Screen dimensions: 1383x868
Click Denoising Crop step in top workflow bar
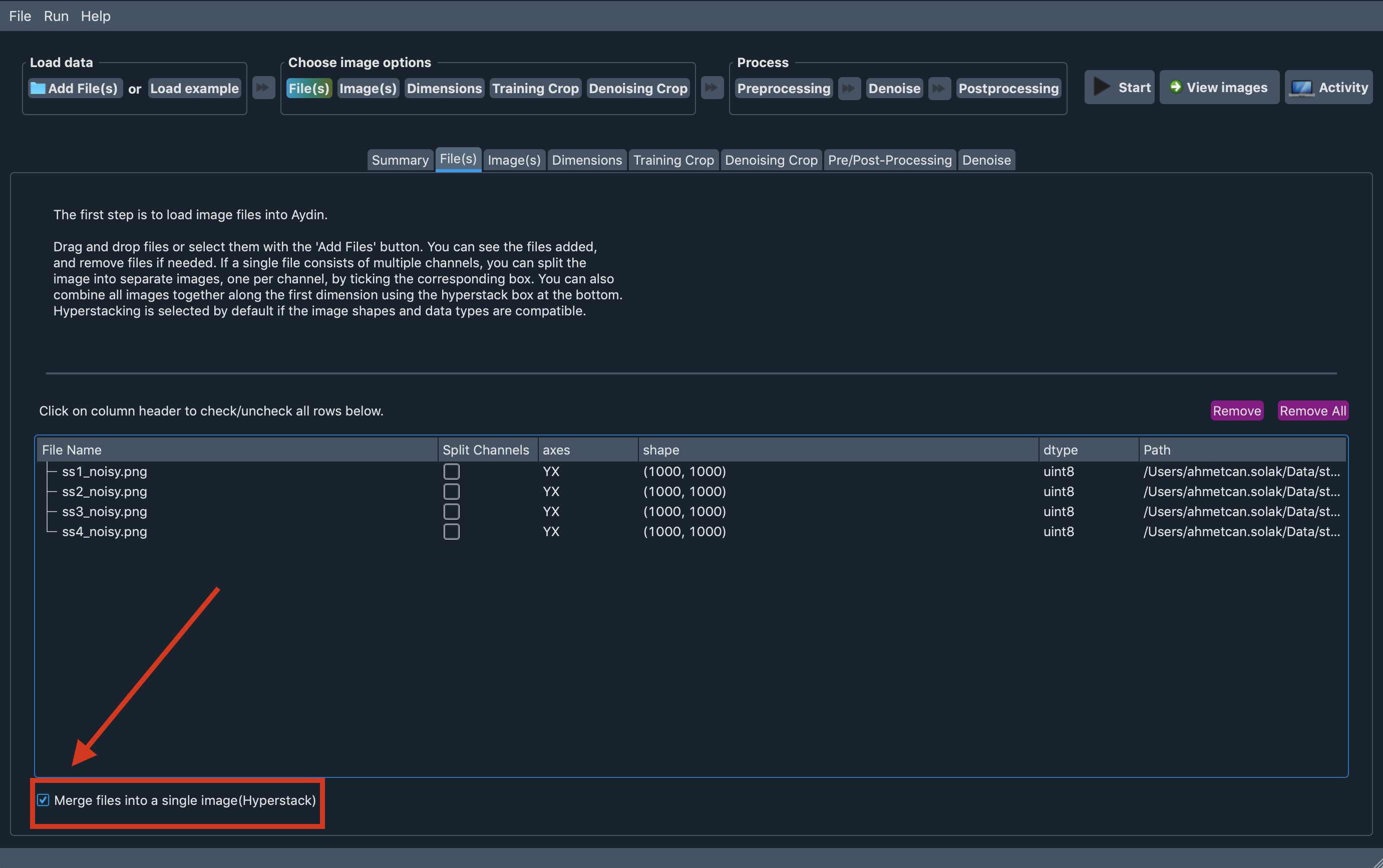click(638, 89)
